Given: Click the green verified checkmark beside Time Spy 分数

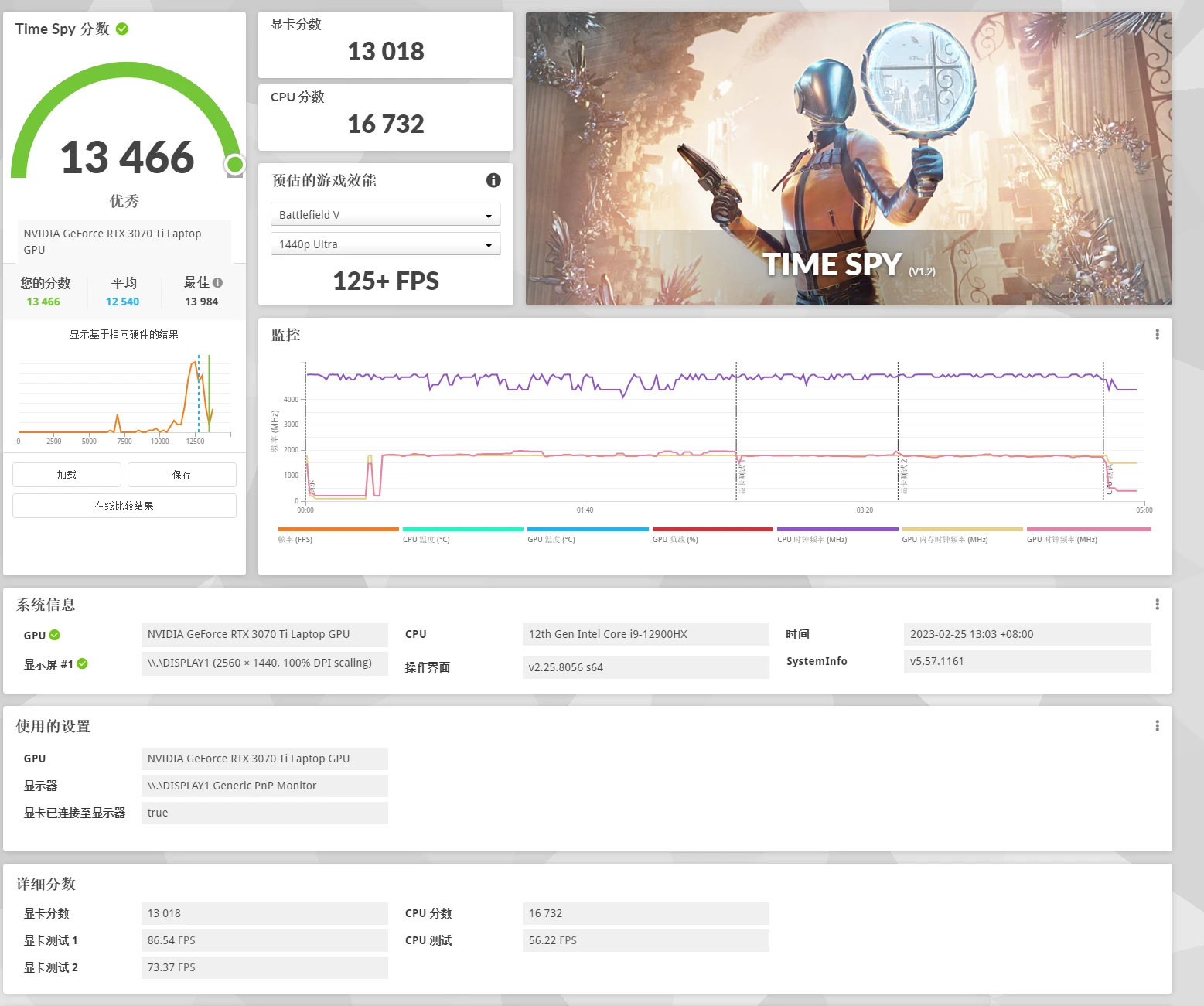Looking at the screenshot, I should 122,29.
